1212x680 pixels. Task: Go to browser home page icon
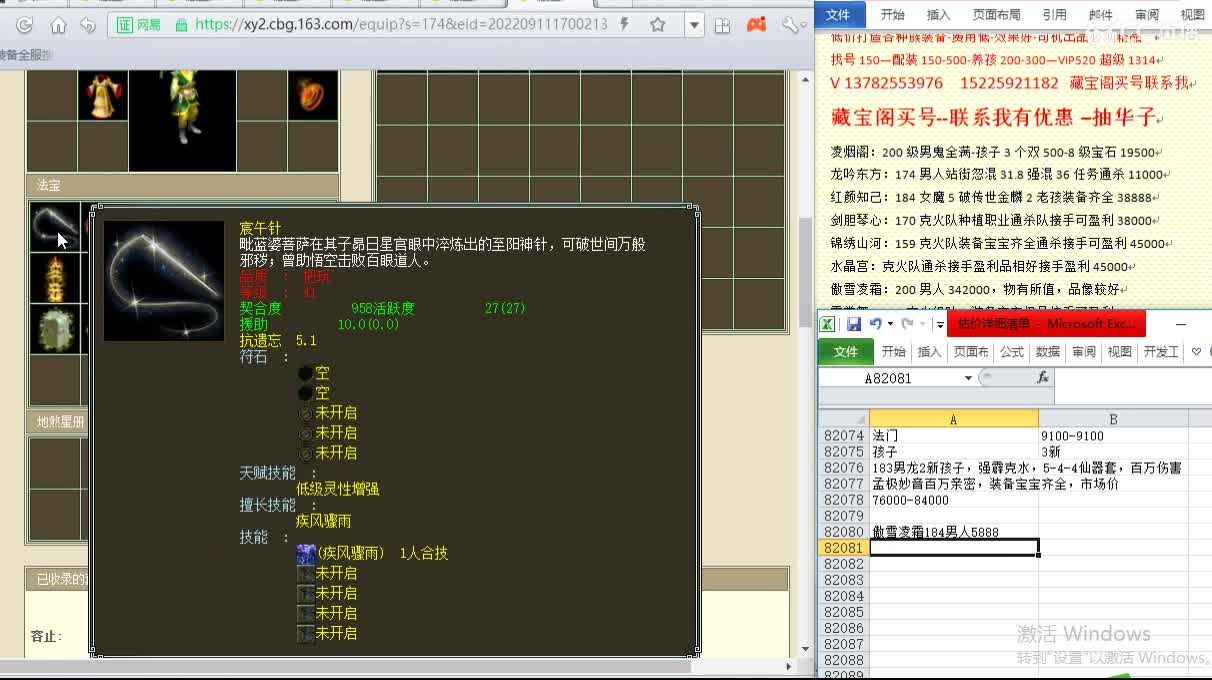tap(57, 25)
